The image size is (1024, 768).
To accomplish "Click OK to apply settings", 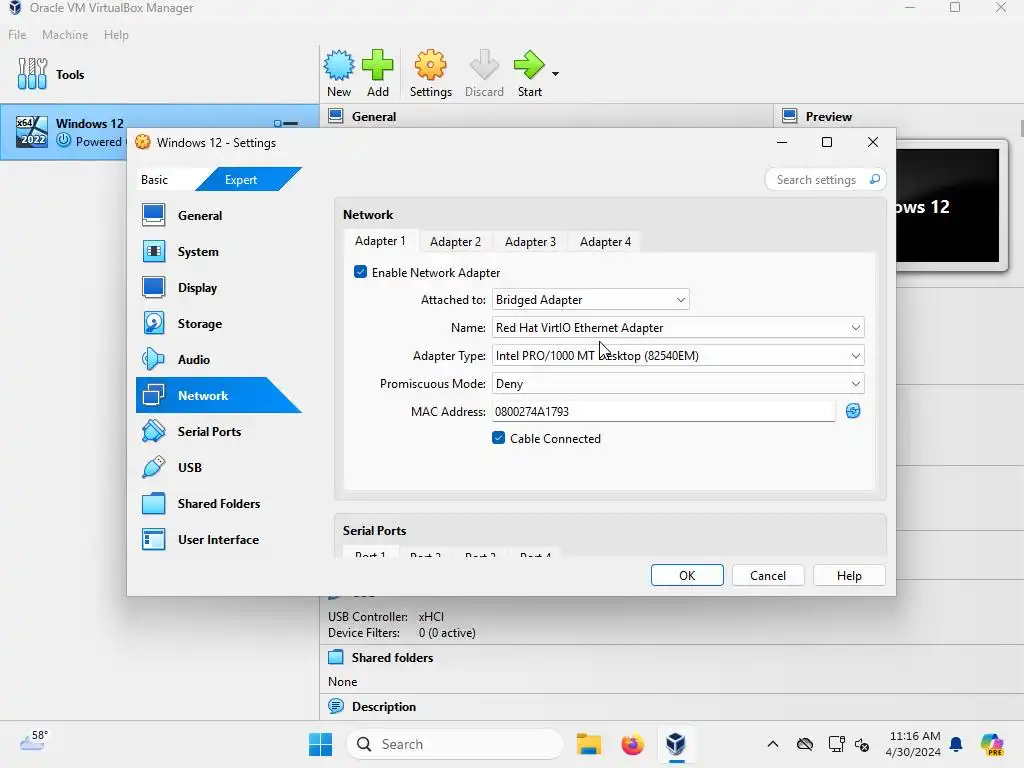I will (687, 575).
